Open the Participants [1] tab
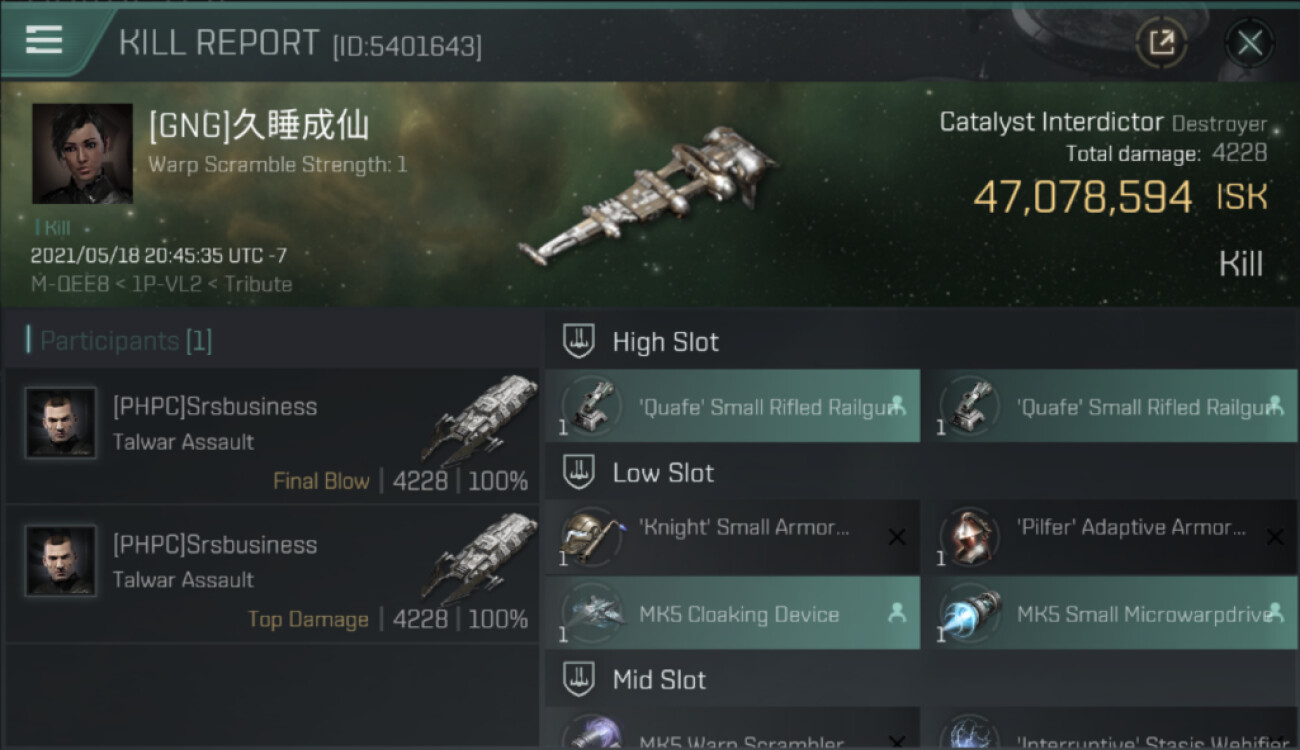 coord(120,341)
